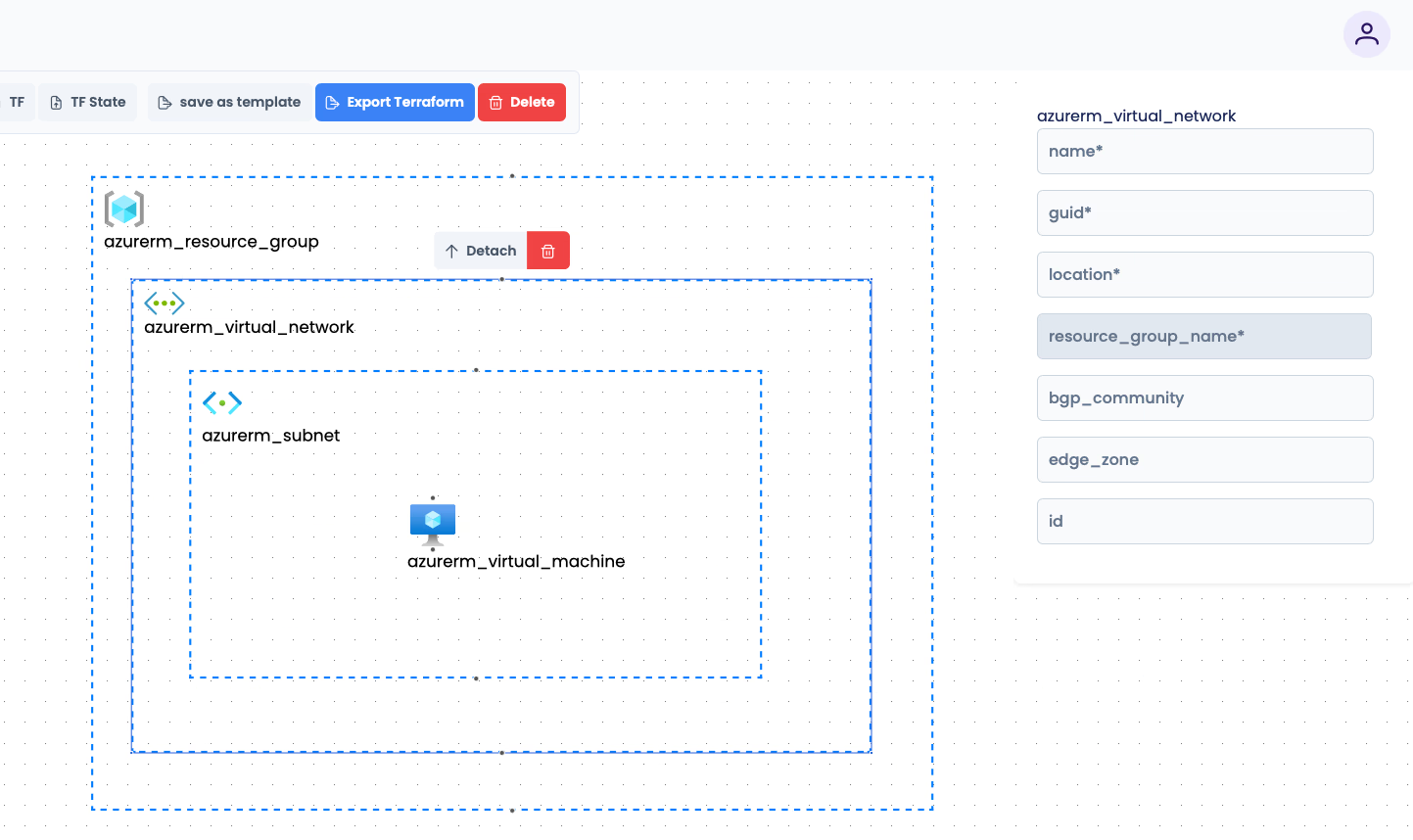Click the TF State document icon
The height and width of the screenshot is (840, 1413).
click(x=56, y=103)
